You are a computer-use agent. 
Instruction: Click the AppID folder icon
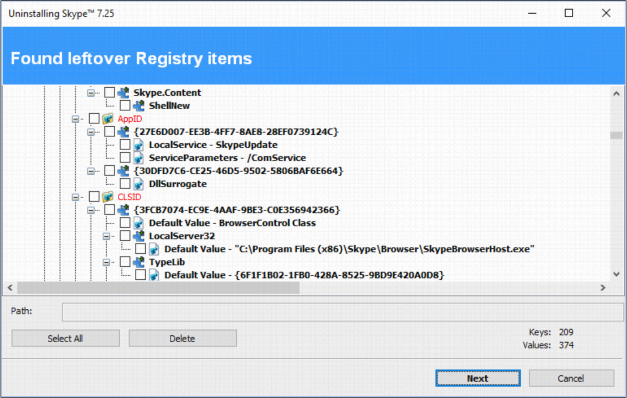108,119
